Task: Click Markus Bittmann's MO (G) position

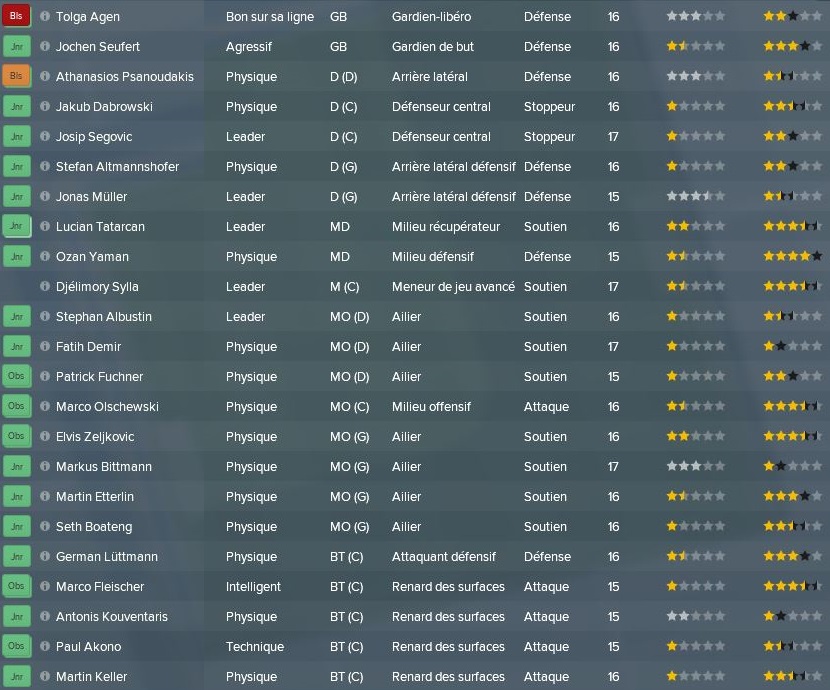Action: (349, 467)
